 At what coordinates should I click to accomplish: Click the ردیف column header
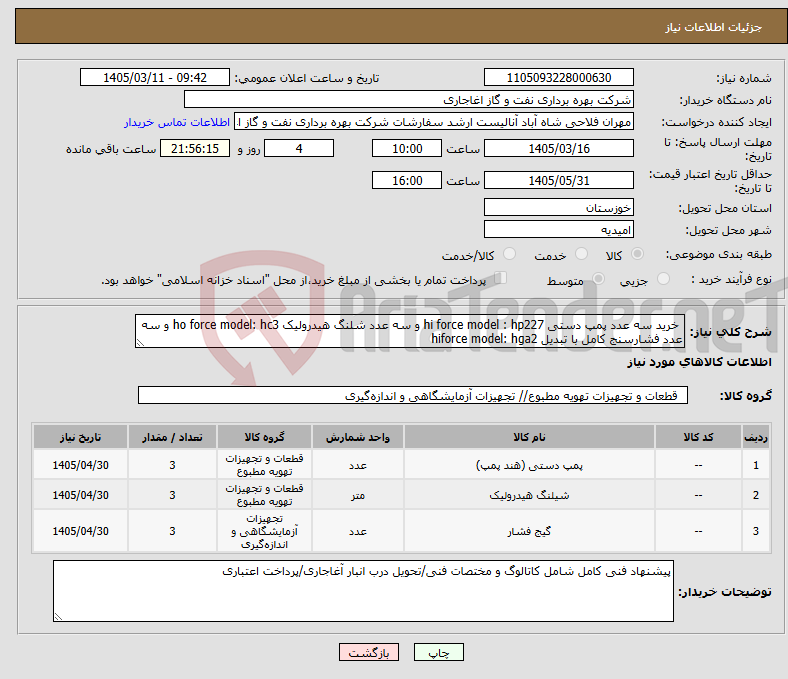(755, 437)
